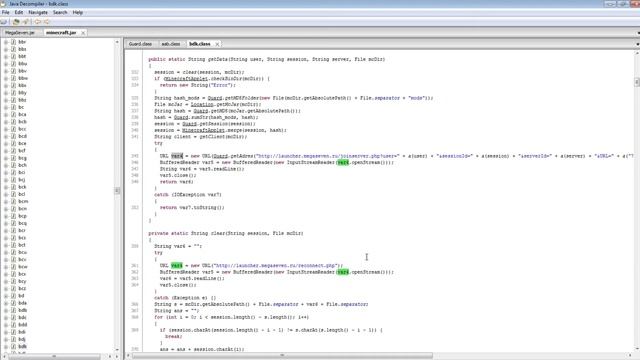Open the Search menu

click(x=60, y=13)
